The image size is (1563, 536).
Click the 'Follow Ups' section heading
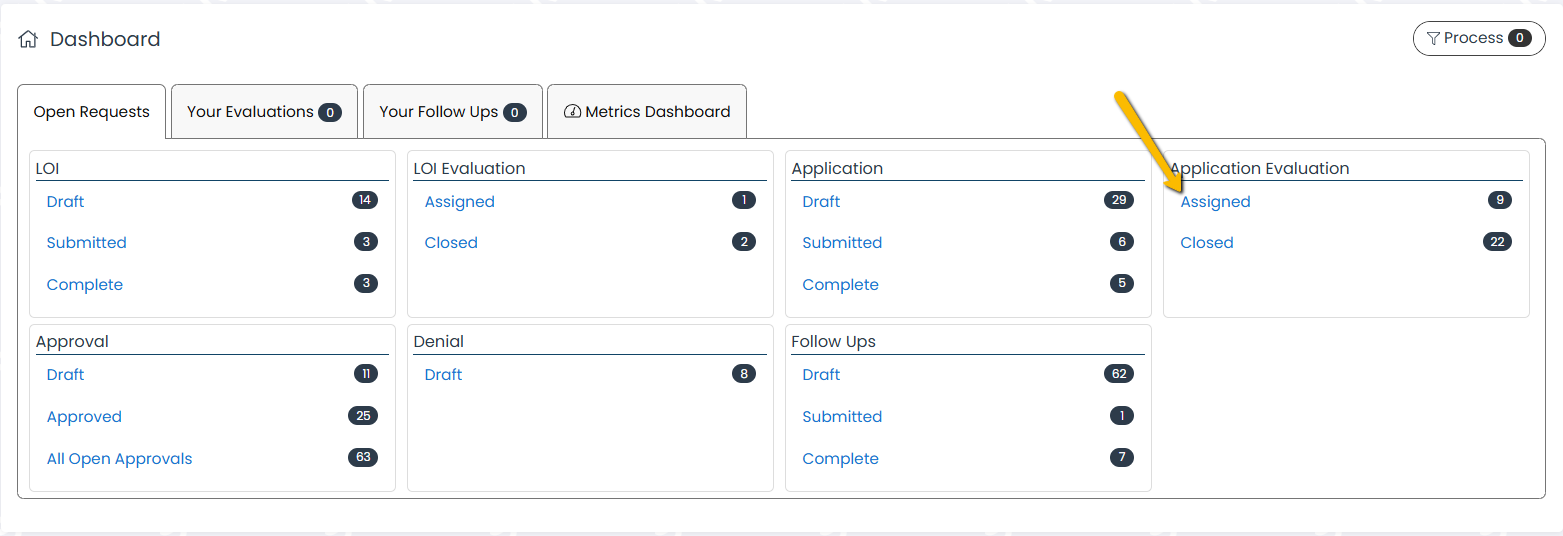[x=833, y=342]
